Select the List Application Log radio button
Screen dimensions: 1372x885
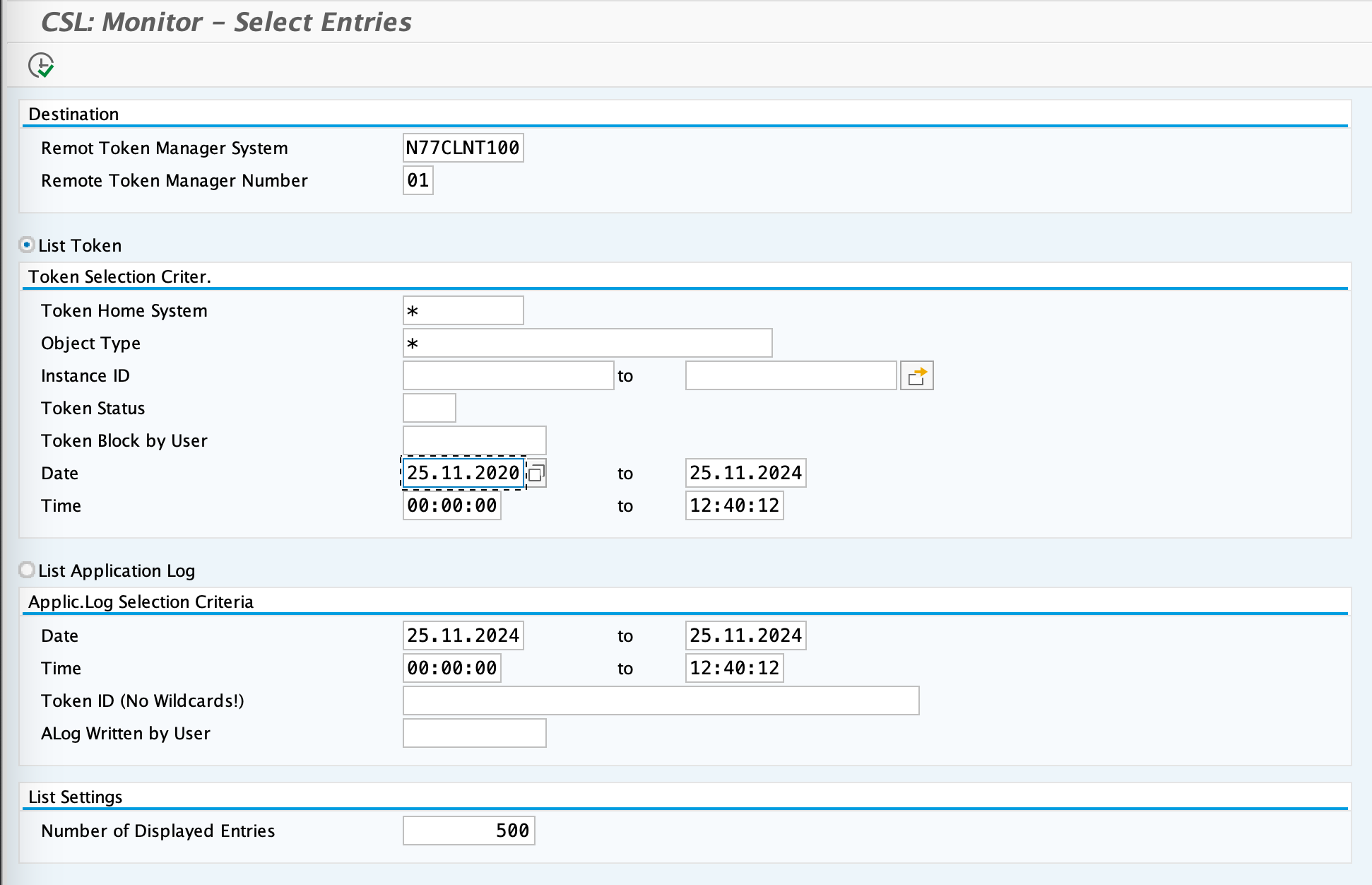click(26, 570)
